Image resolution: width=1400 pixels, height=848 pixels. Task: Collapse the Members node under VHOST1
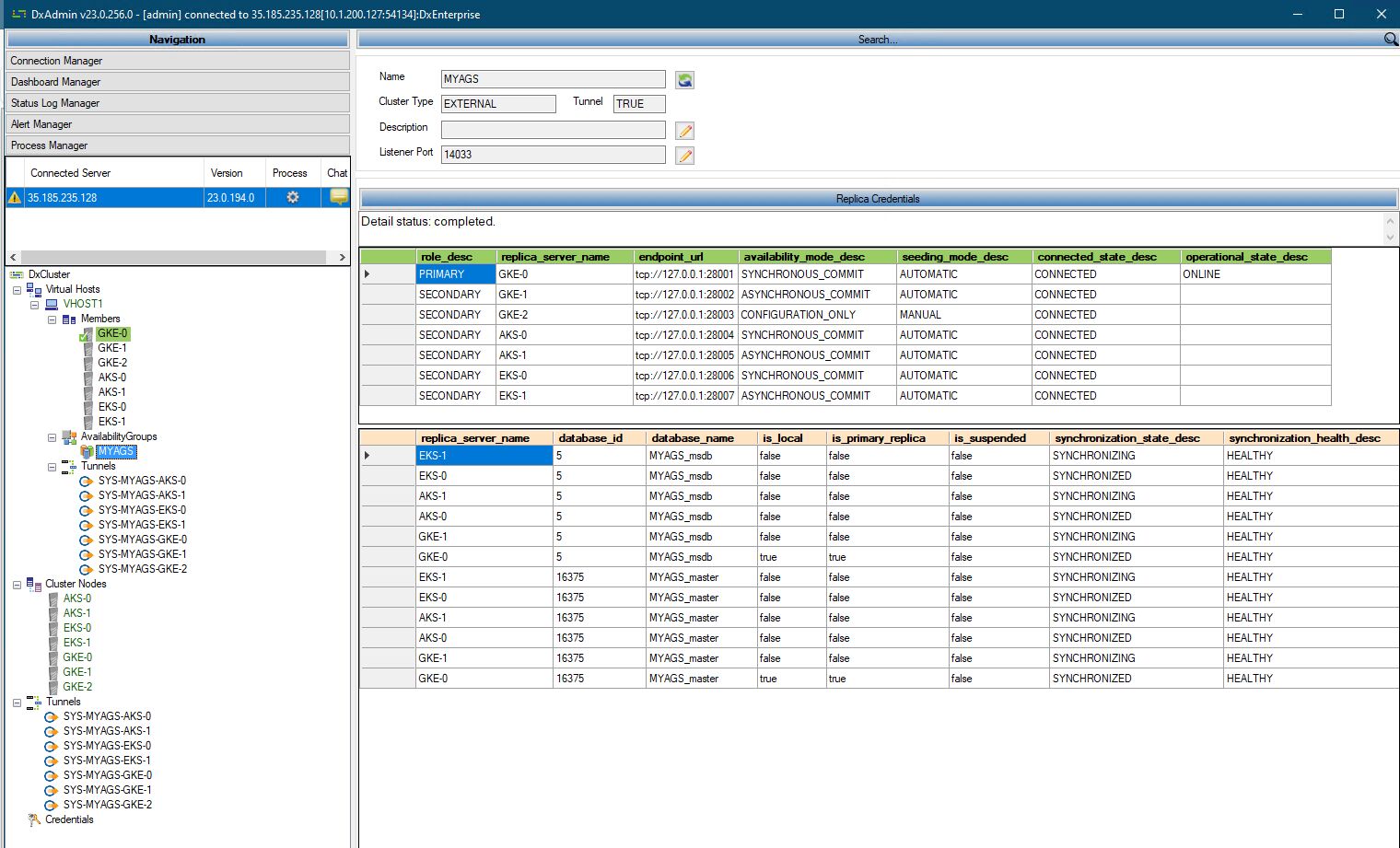(52, 319)
